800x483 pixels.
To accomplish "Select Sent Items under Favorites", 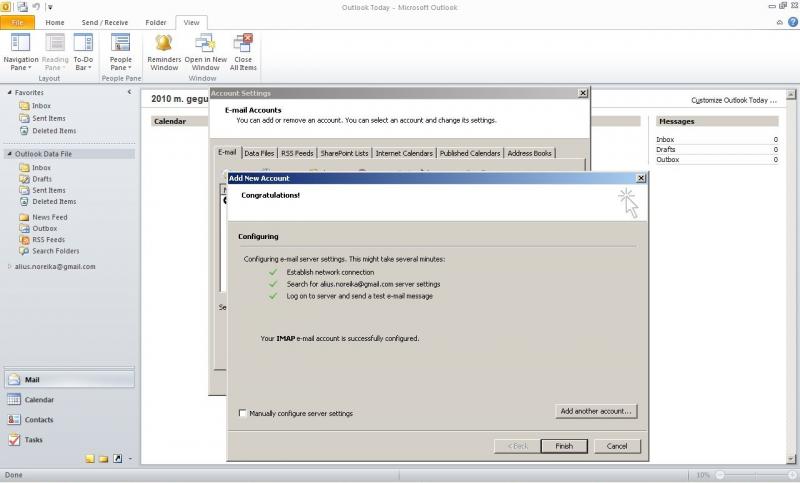I will tap(48, 118).
